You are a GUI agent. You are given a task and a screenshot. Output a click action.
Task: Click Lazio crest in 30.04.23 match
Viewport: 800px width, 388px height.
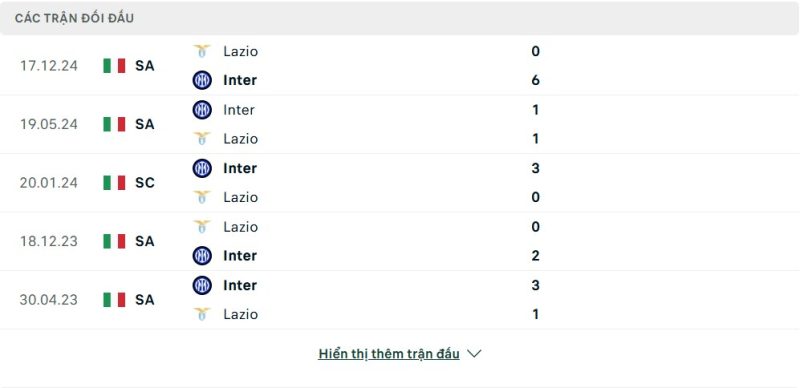(202, 314)
